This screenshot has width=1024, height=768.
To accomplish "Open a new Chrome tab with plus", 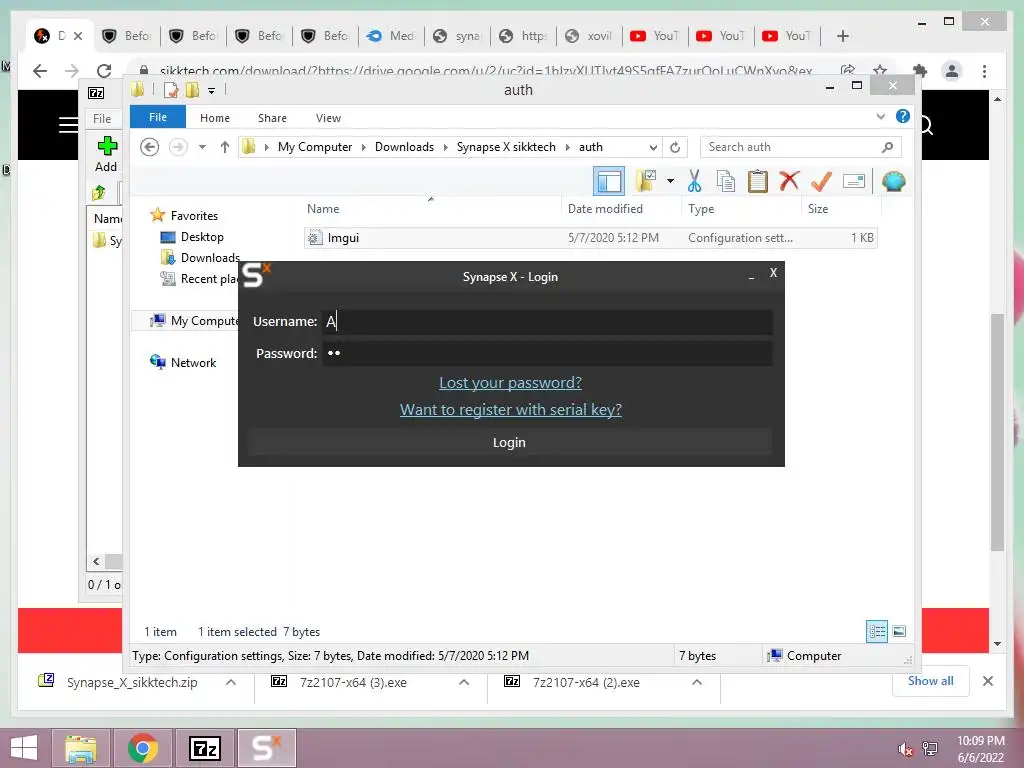I will tap(842, 36).
